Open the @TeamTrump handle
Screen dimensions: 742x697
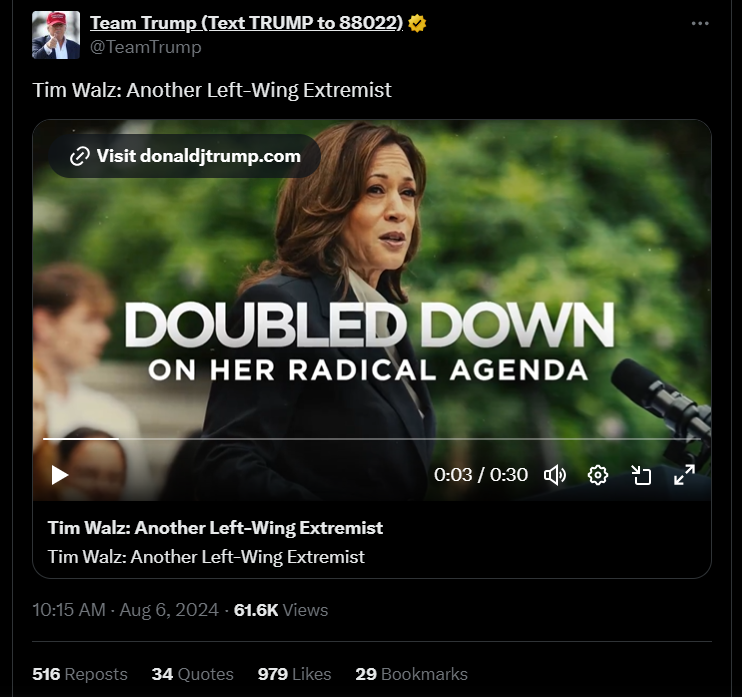coord(146,47)
